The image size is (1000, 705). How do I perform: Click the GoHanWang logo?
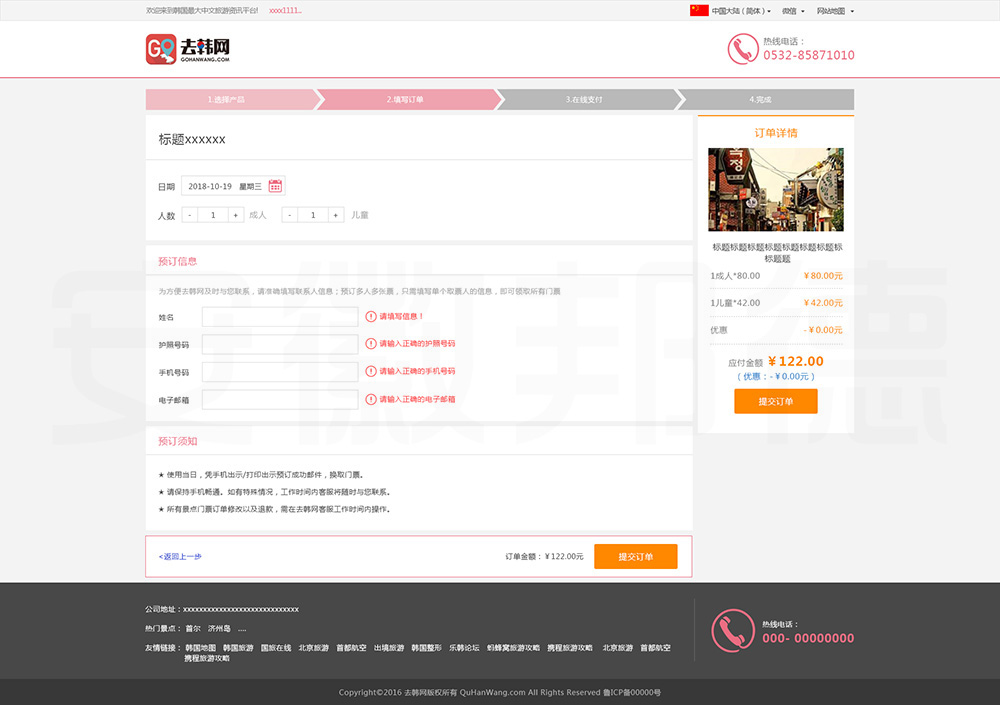pyautogui.click(x=188, y=49)
